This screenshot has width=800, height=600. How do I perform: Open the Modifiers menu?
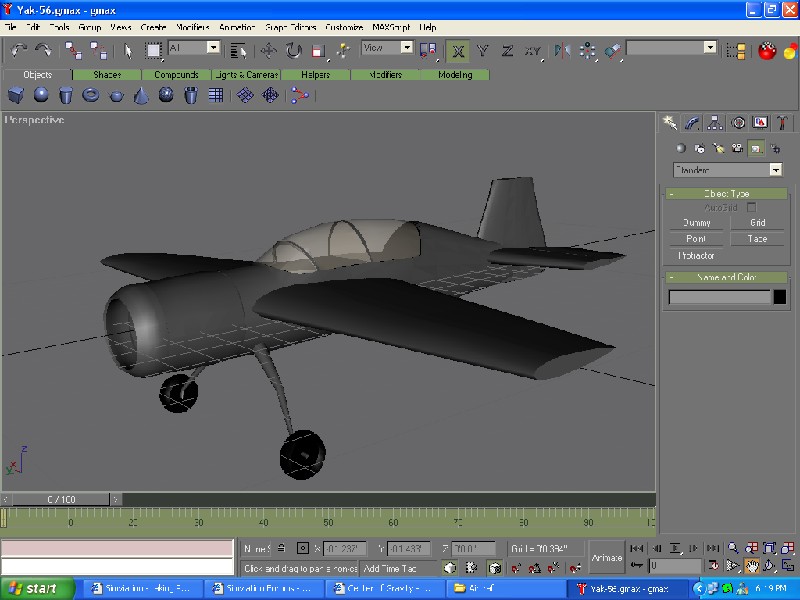[192, 27]
